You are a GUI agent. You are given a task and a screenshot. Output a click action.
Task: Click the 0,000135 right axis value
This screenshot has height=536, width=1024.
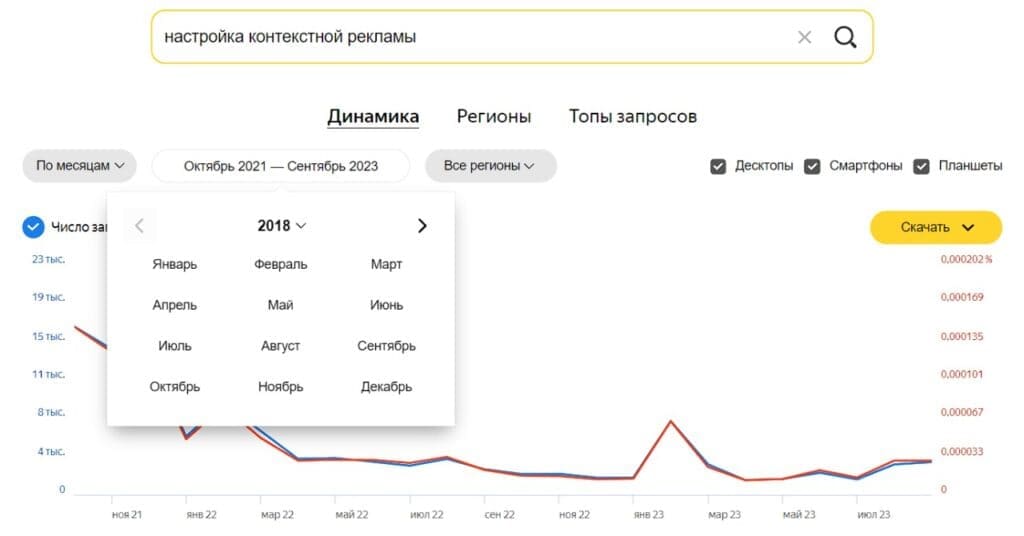pos(962,336)
